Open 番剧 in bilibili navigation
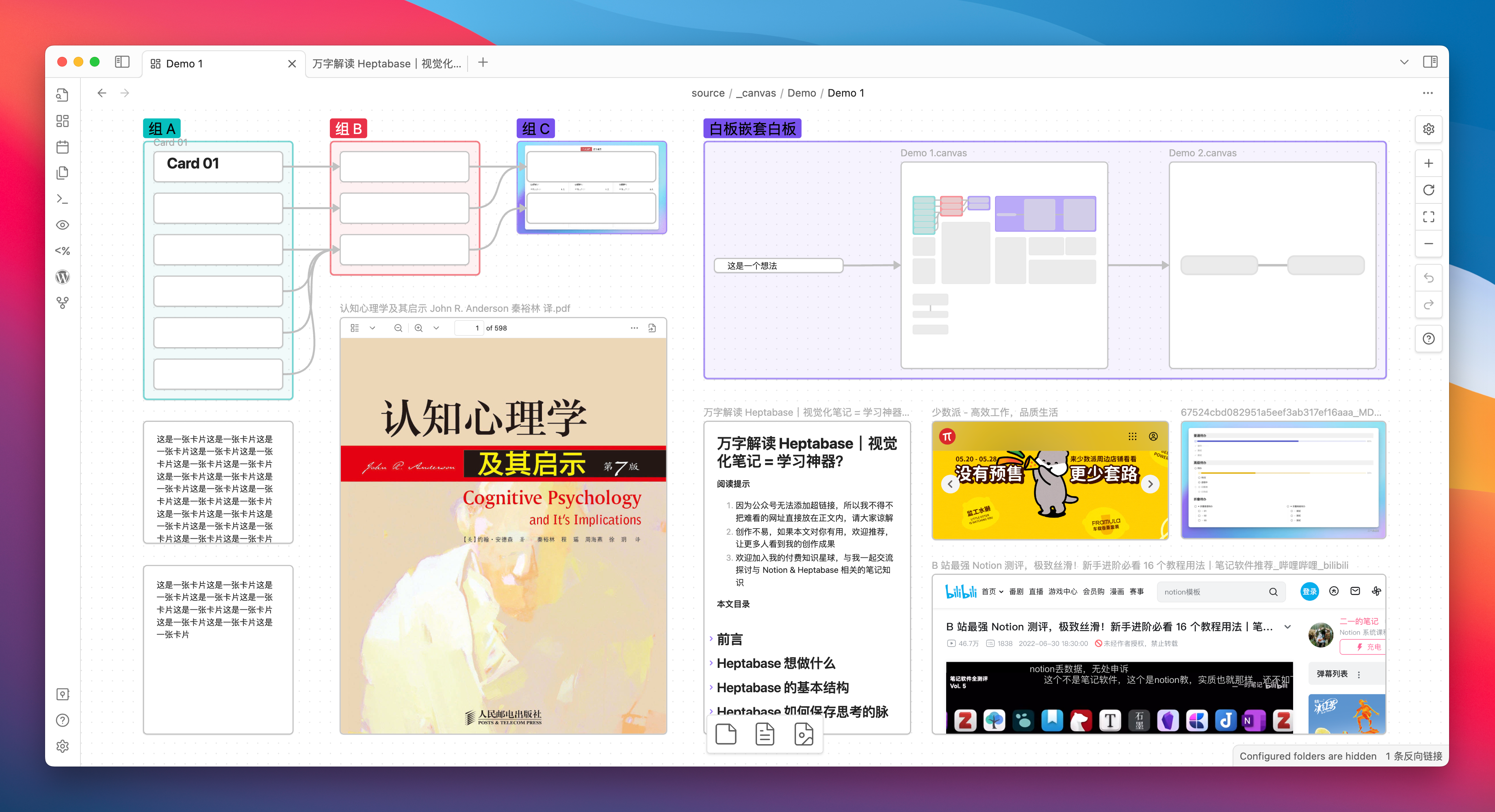 pyautogui.click(x=1016, y=592)
